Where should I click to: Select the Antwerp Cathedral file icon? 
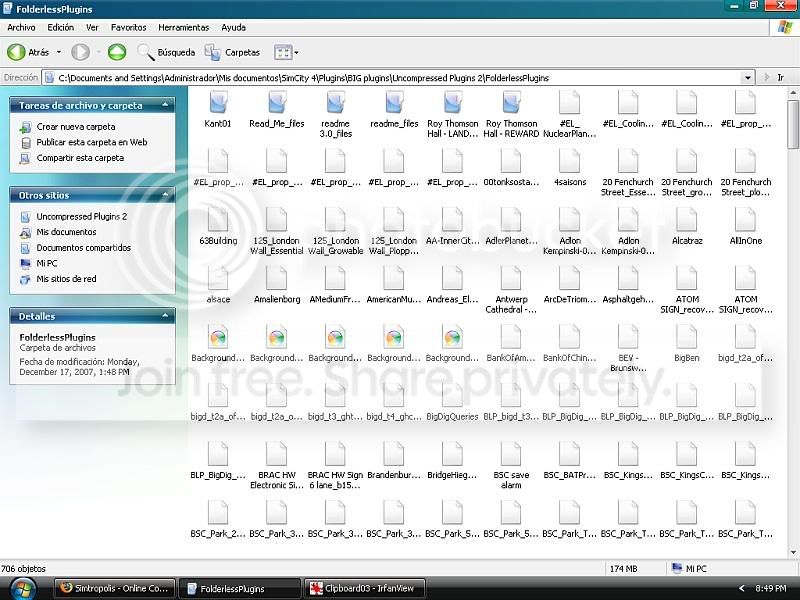511,279
